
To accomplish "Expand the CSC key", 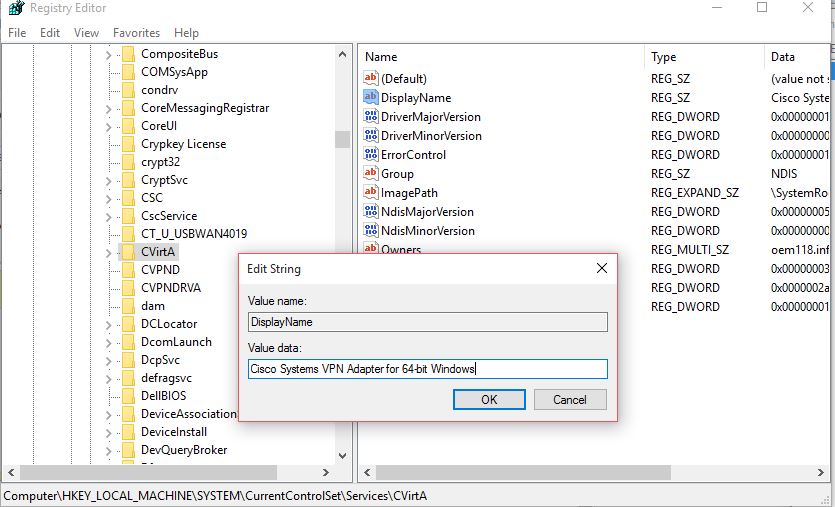I will pos(108,199).
